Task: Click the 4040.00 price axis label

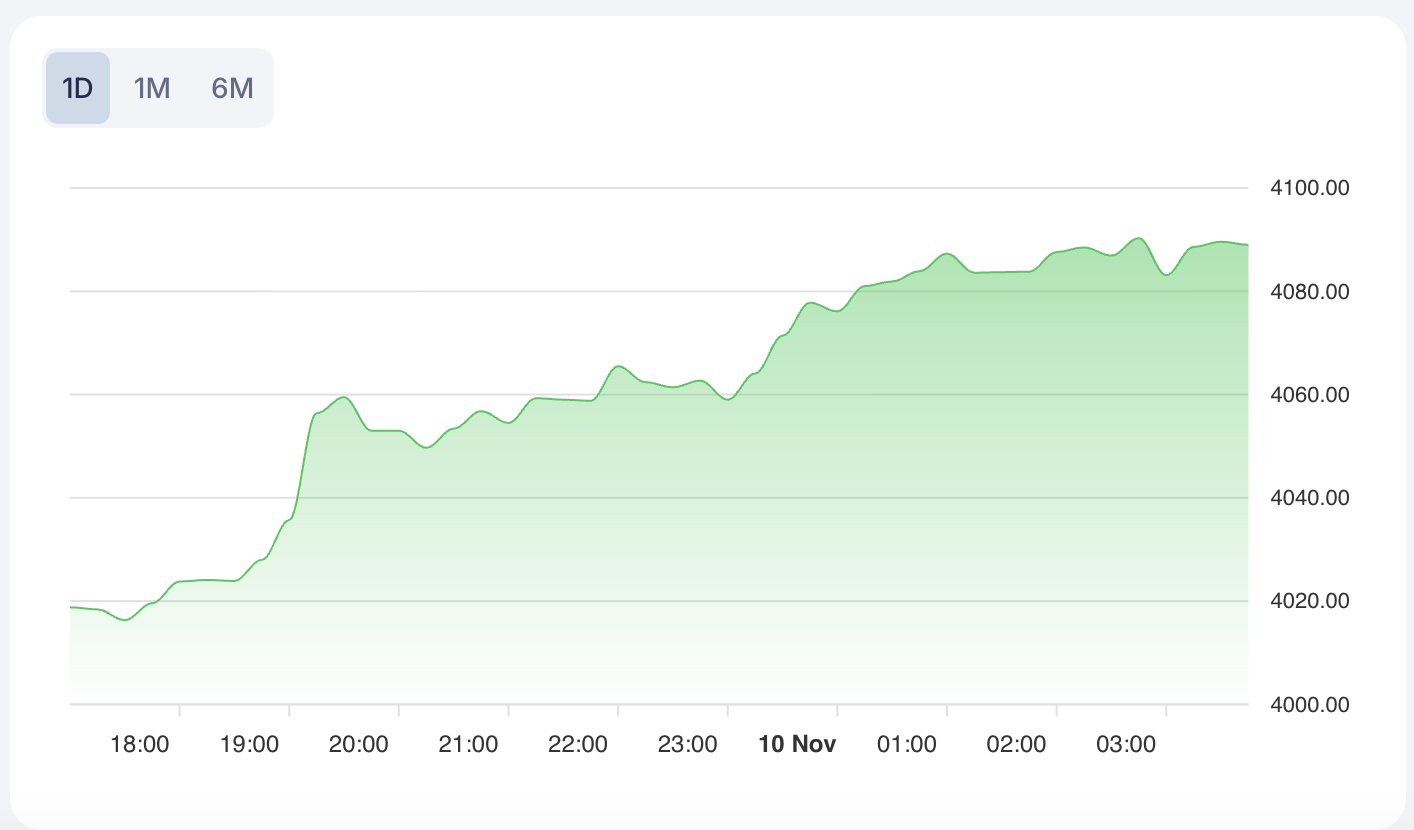Action: (x=1308, y=498)
